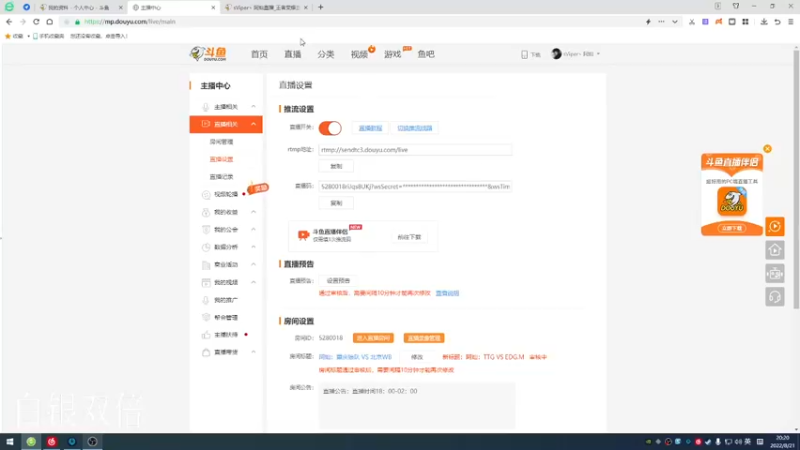This screenshot has height=450, width=800.
Task: Click the rtmp address input field
Action: coord(415,150)
